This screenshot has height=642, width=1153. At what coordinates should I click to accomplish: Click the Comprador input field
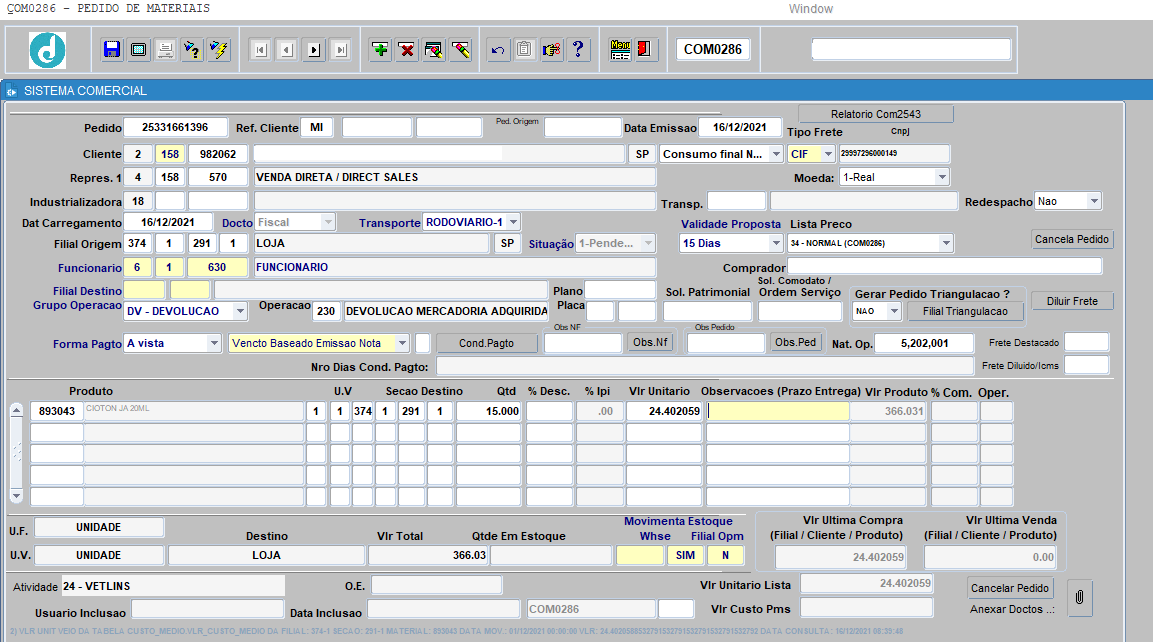(944, 267)
